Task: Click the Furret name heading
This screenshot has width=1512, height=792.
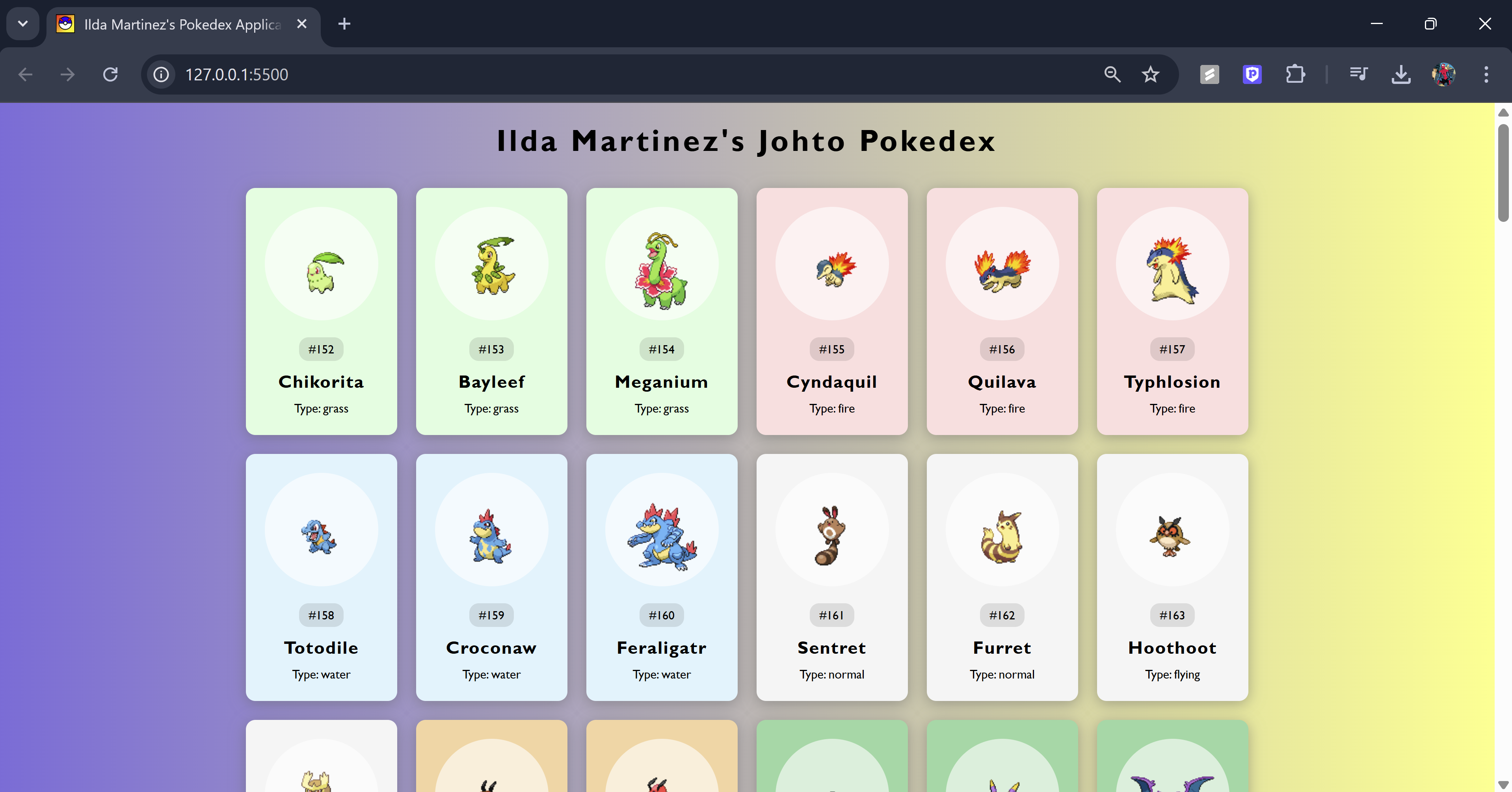Action: click(x=1002, y=647)
